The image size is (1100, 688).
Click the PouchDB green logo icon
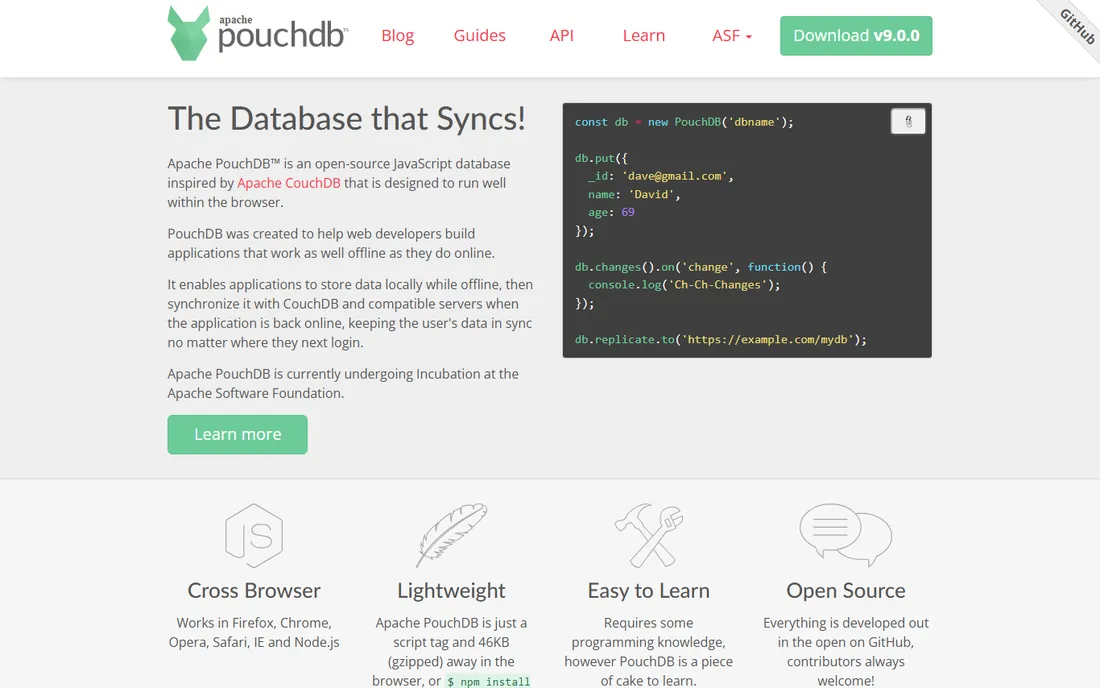point(189,33)
